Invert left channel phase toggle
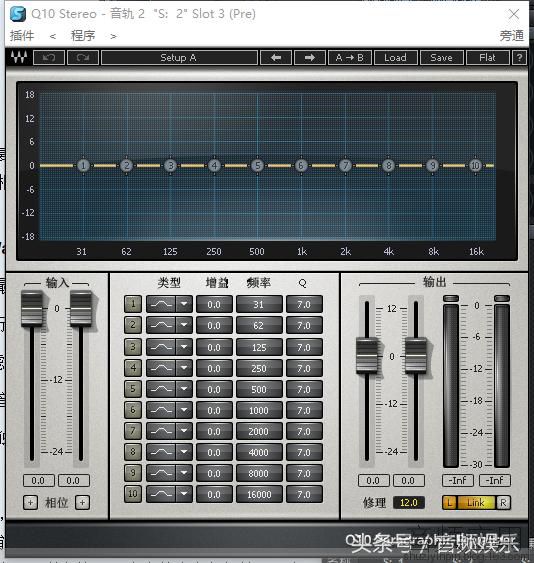This screenshot has height=563, width=534. pos(30,503)
